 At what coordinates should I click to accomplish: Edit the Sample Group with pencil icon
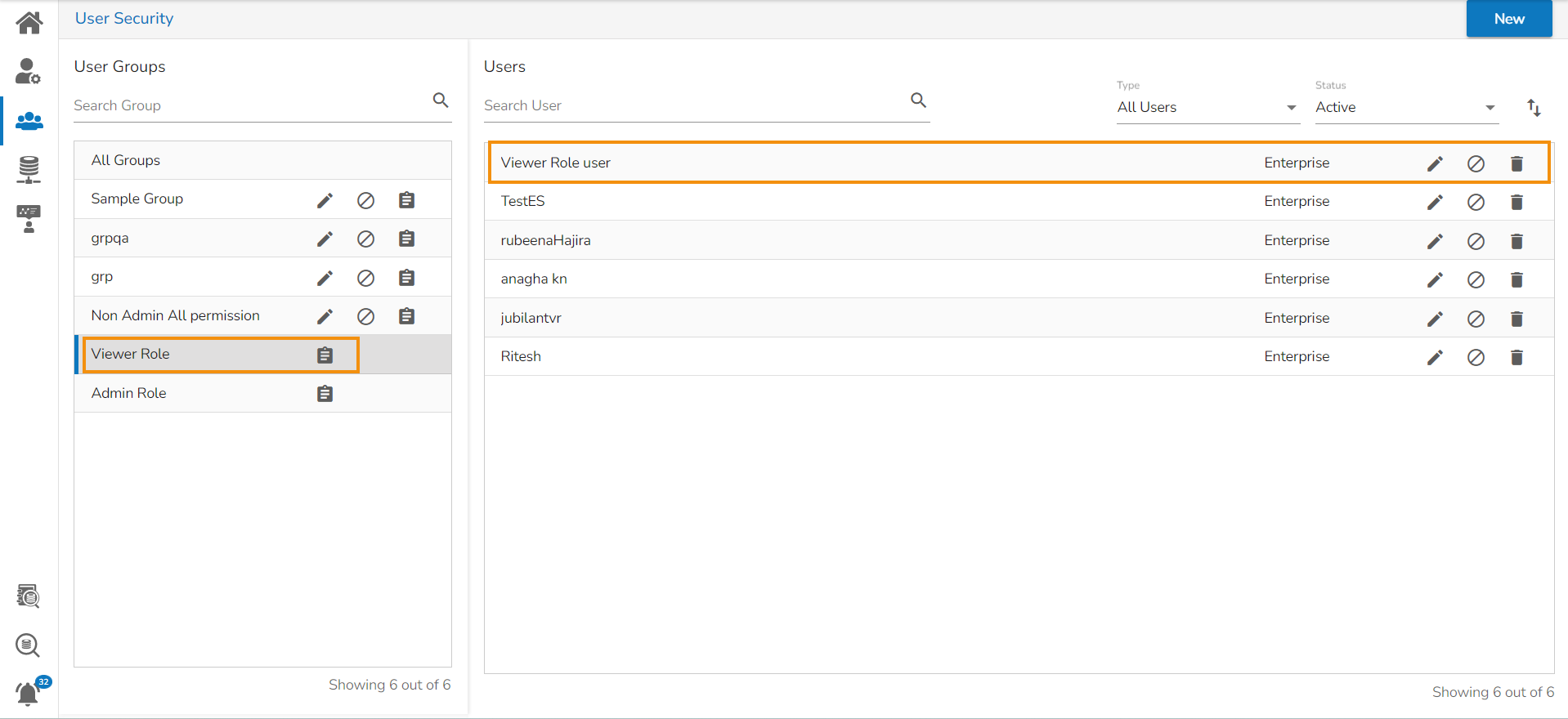325,200
